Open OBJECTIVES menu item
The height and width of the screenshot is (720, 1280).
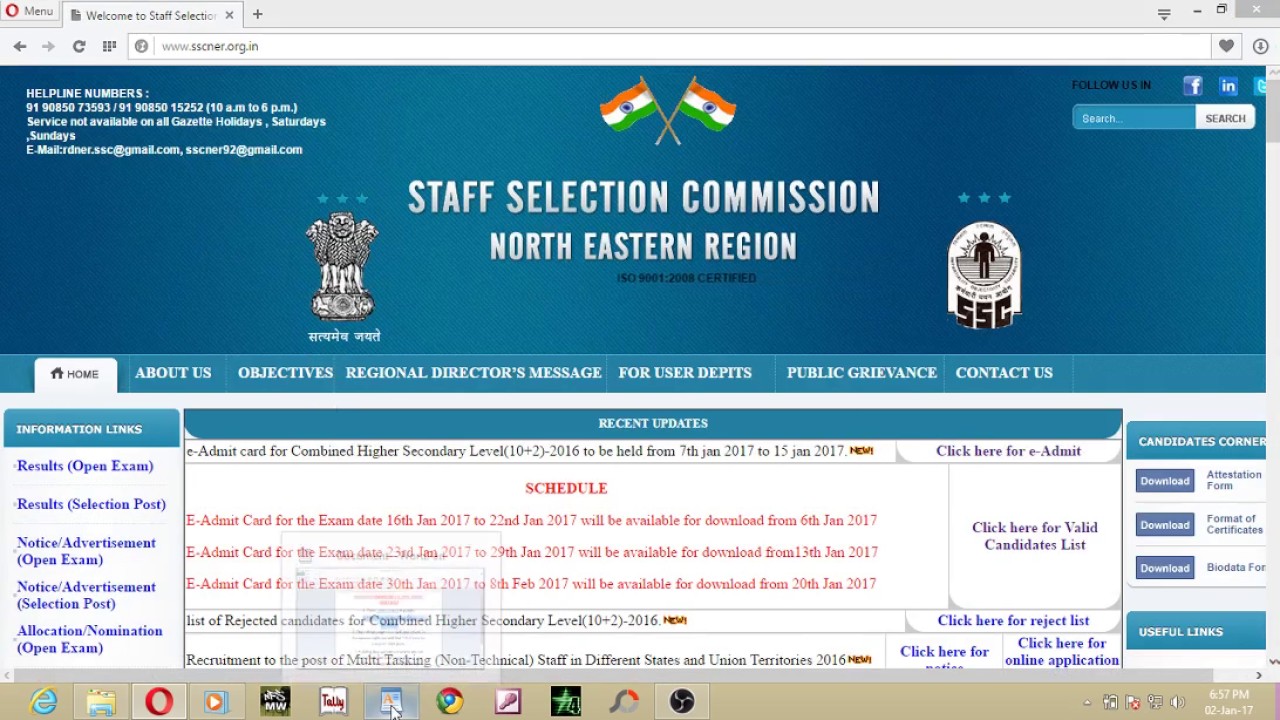click(285, 373)
